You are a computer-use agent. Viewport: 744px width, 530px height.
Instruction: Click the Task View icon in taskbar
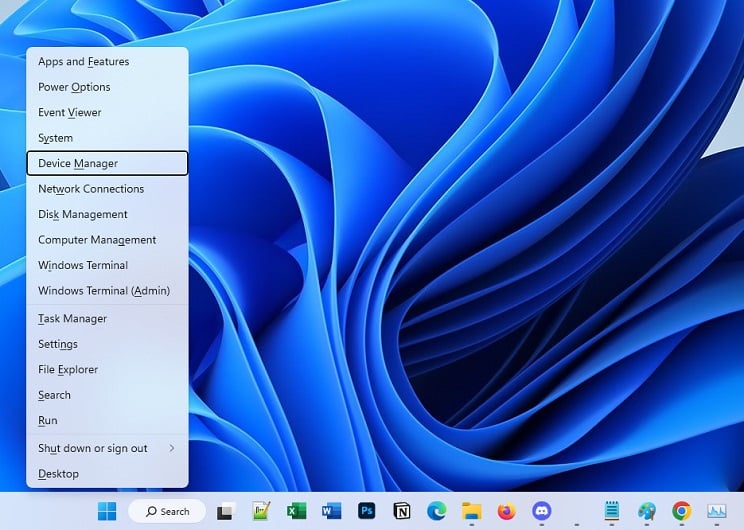pos(226,511)
